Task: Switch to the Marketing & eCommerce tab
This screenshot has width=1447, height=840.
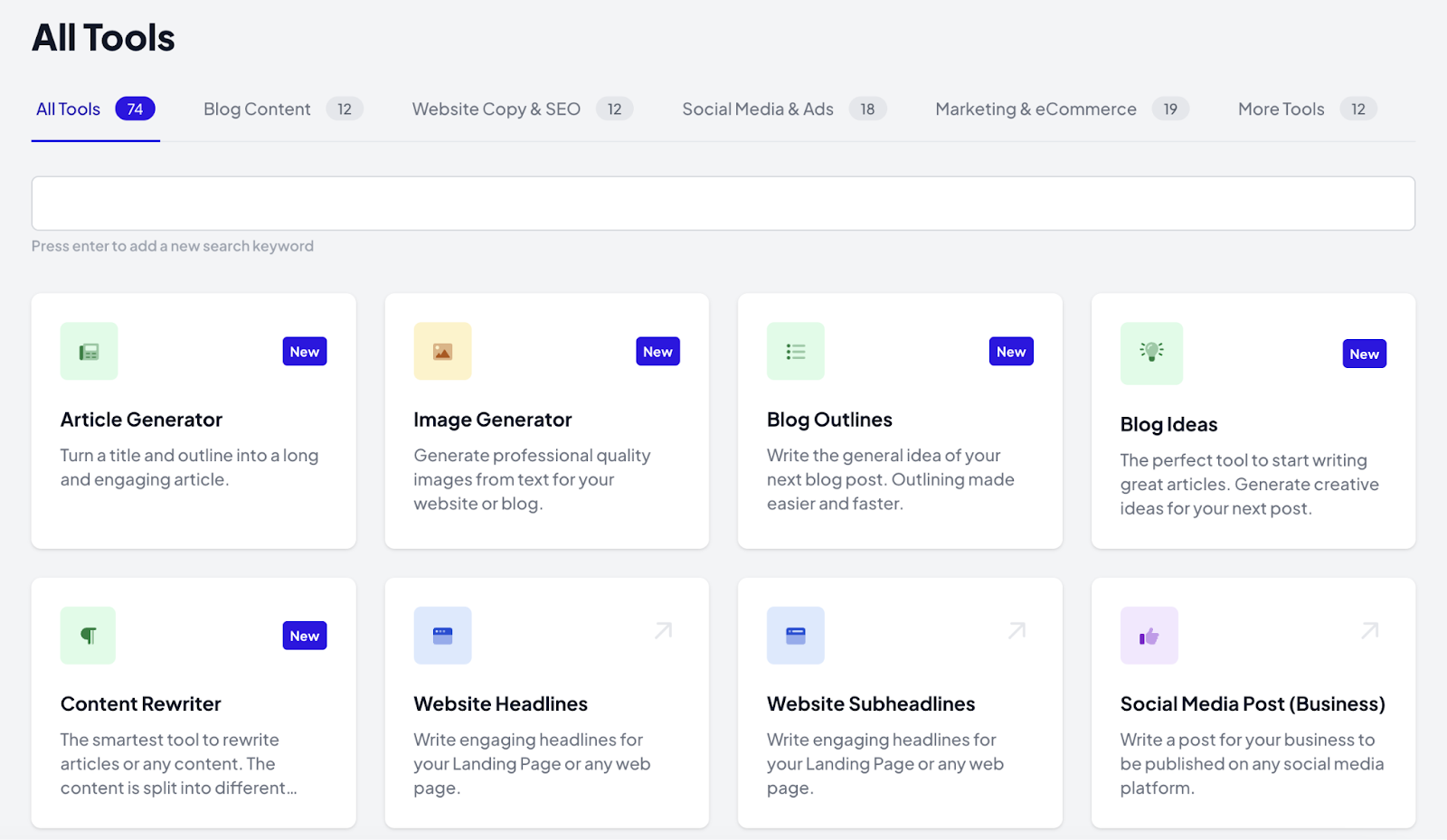Action: pos(1036,109)
